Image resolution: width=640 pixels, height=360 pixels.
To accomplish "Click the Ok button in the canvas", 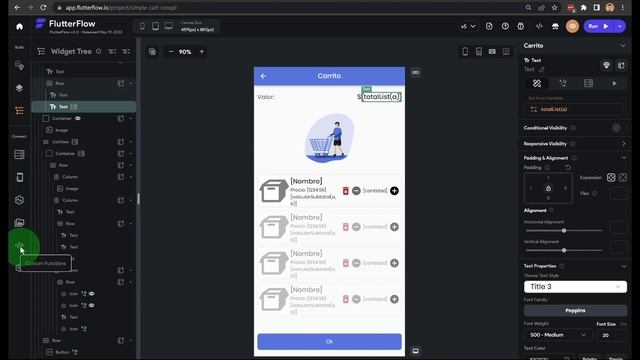I will point(329,341).
